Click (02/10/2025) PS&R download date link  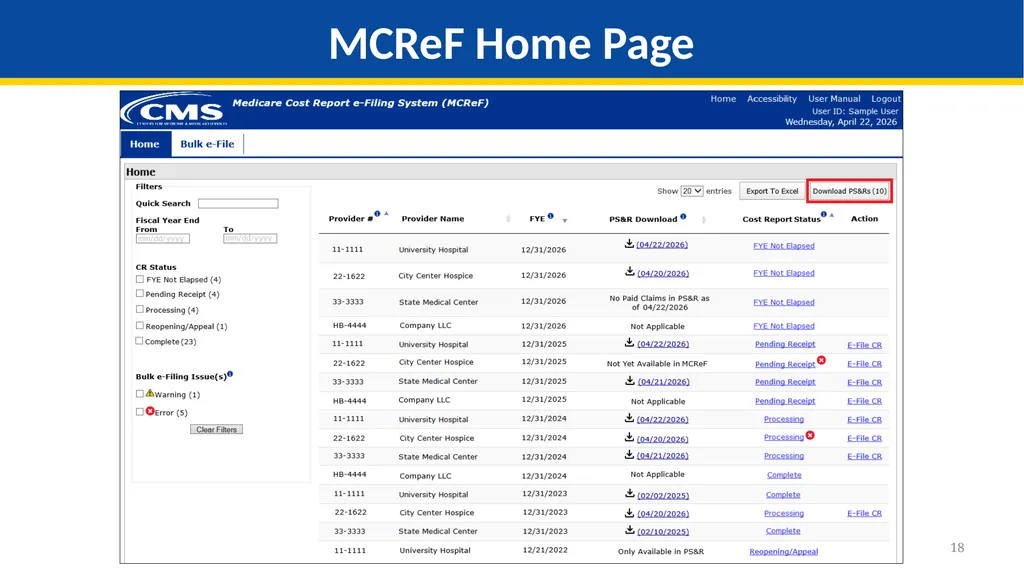(x=663, y=532)
